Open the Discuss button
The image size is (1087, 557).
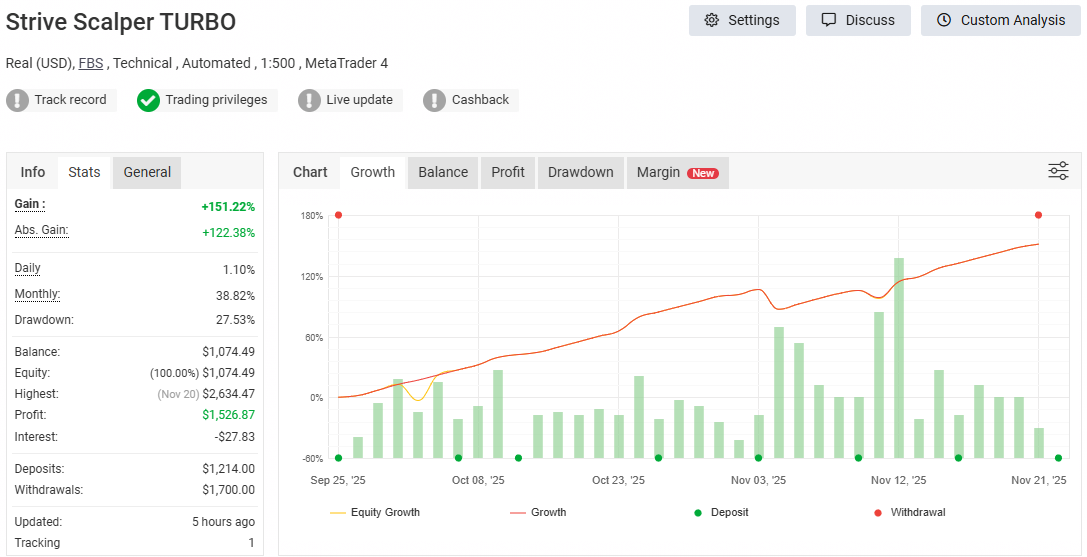point(857,20)
